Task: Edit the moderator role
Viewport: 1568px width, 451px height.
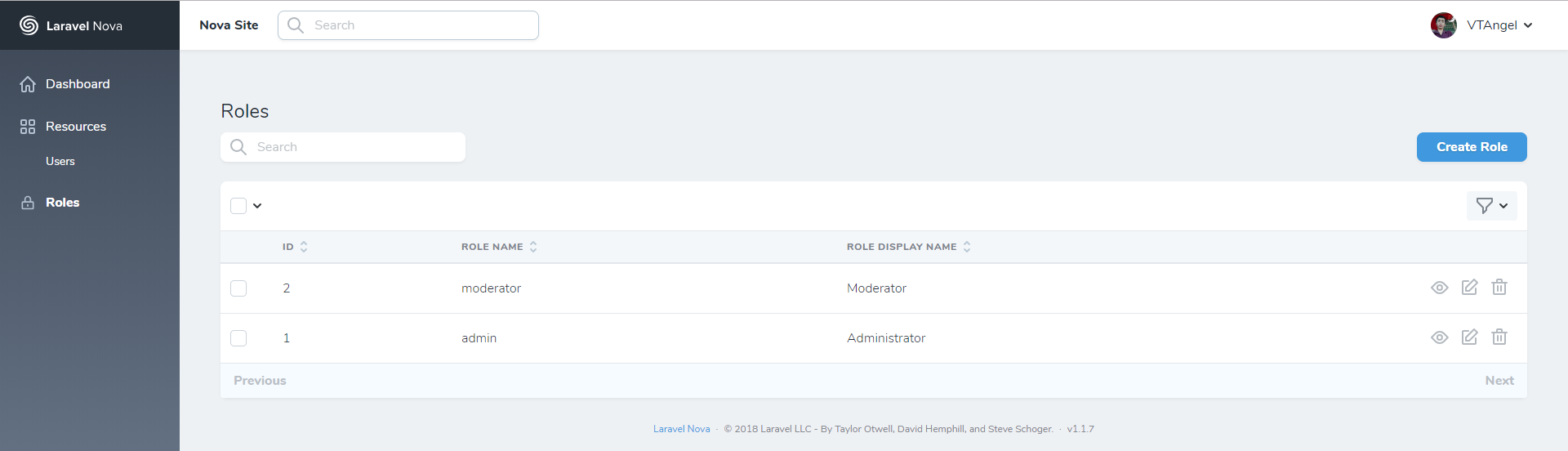Action: click(1469, 288)
